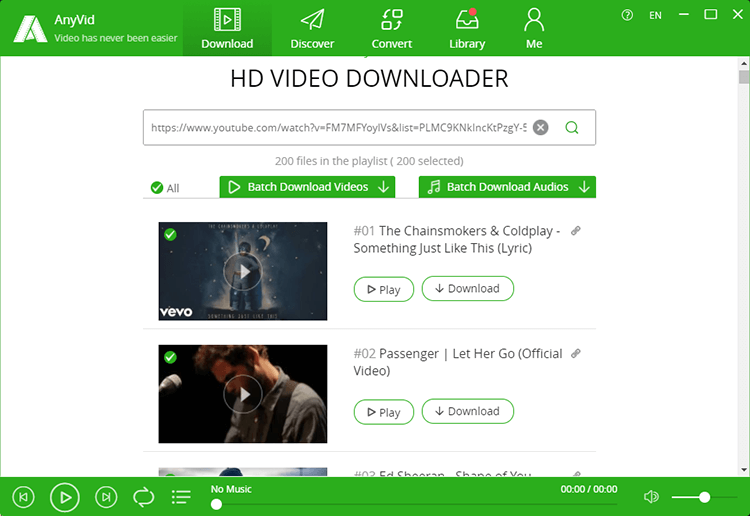Open title #01 The Chainsmokers & Coldplay
750x516 pixels.
[x=457, y=240]
